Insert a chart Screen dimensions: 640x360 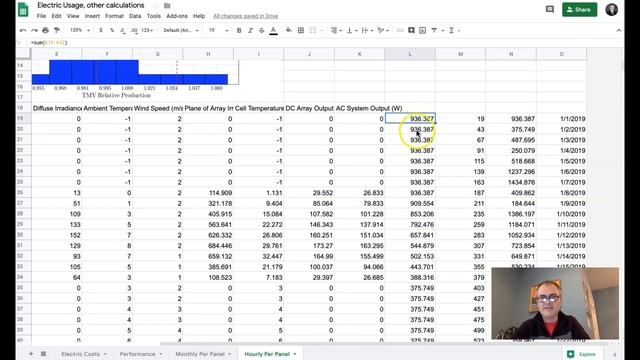coord(422,30)
